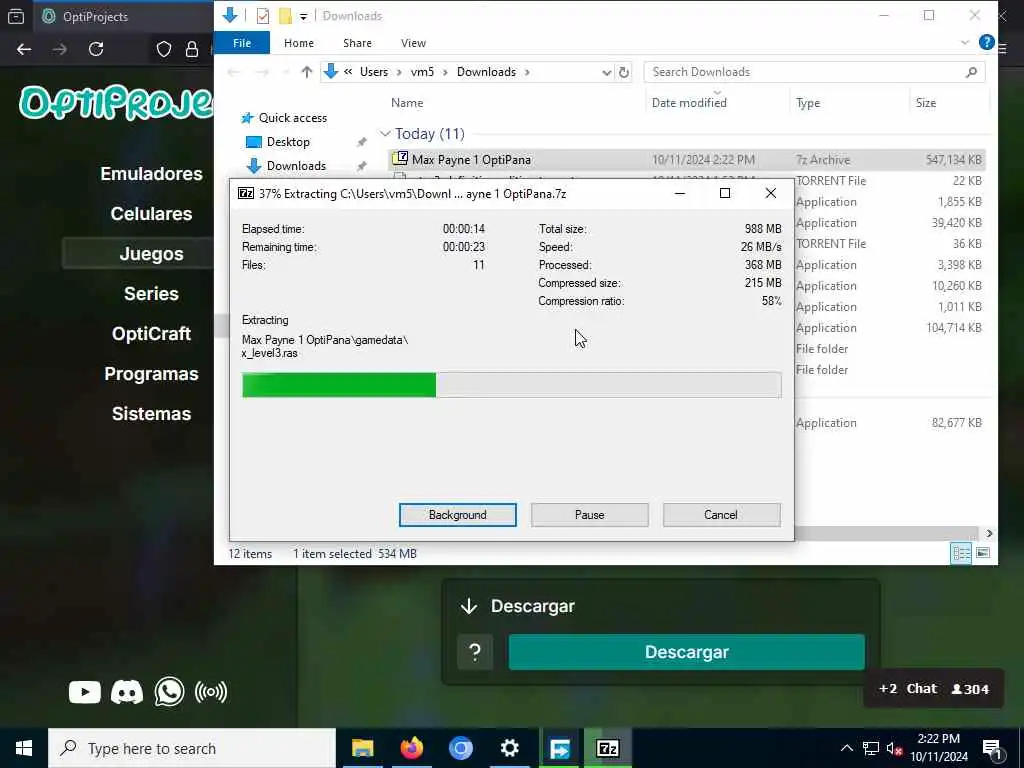Image resolution: width=1024 pixels, height=768 pixels.
Task: Click the Properties checkmark quick toolbar icon
Action: click(x=263, y=16)
